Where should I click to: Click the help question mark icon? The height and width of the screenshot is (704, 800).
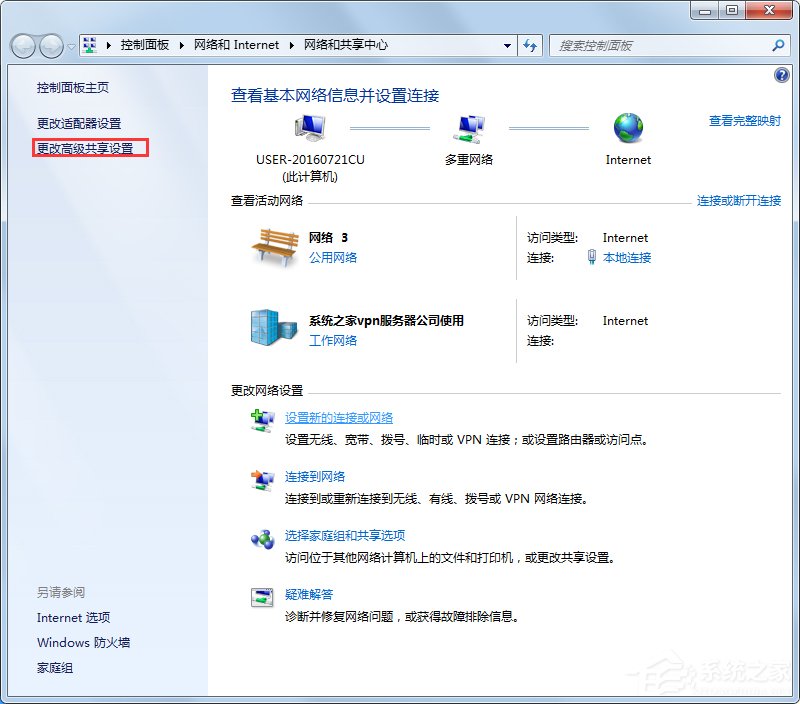(x=781, y=75)
